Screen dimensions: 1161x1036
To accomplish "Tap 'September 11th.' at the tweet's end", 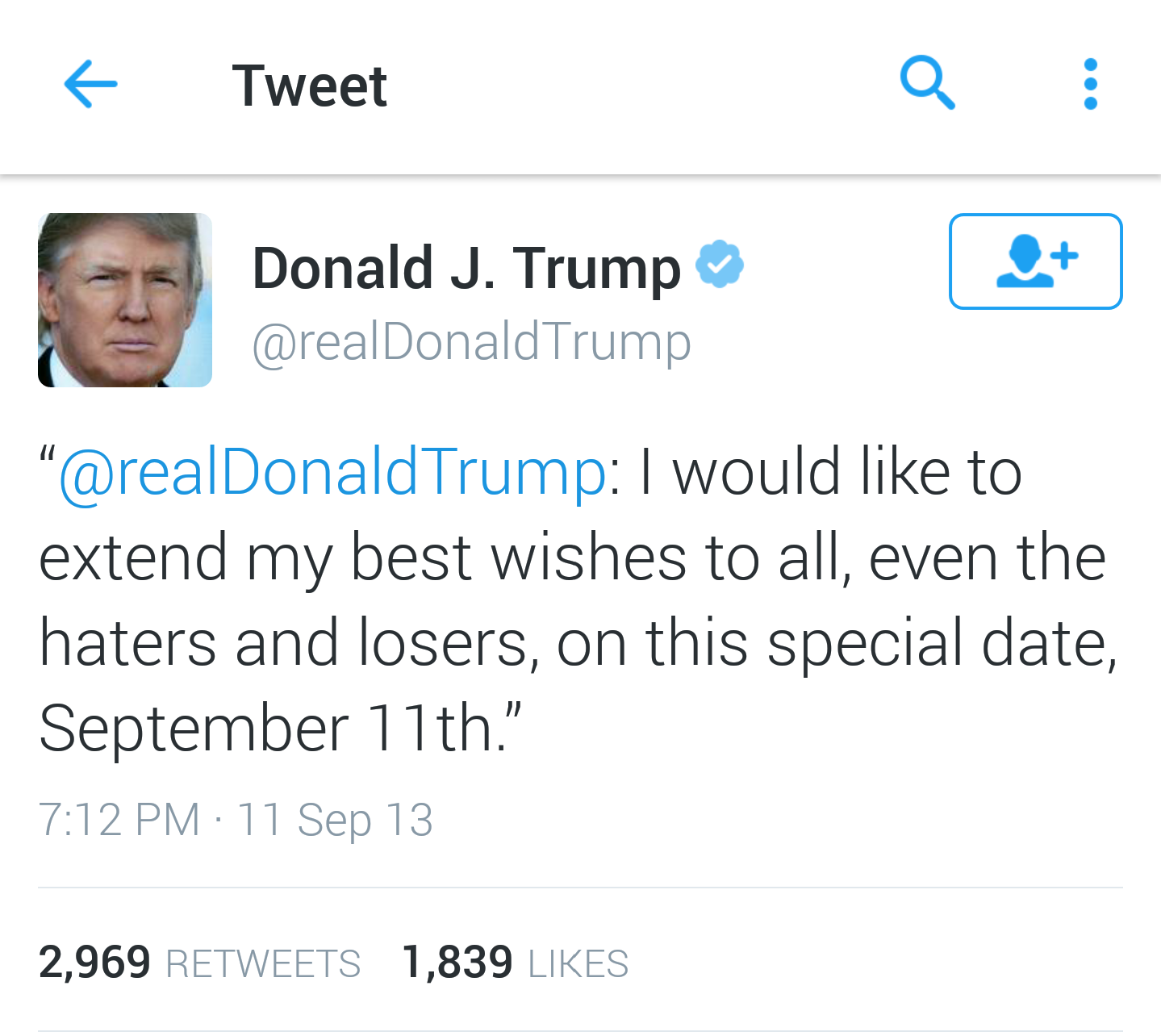I will point(274,729).
